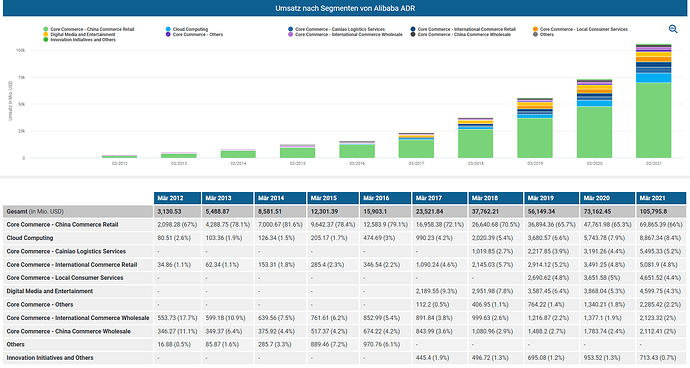Click cell 553.73 (17.7%)
The height and width of the screenshot is (368, 690).
tap(177, 318)
